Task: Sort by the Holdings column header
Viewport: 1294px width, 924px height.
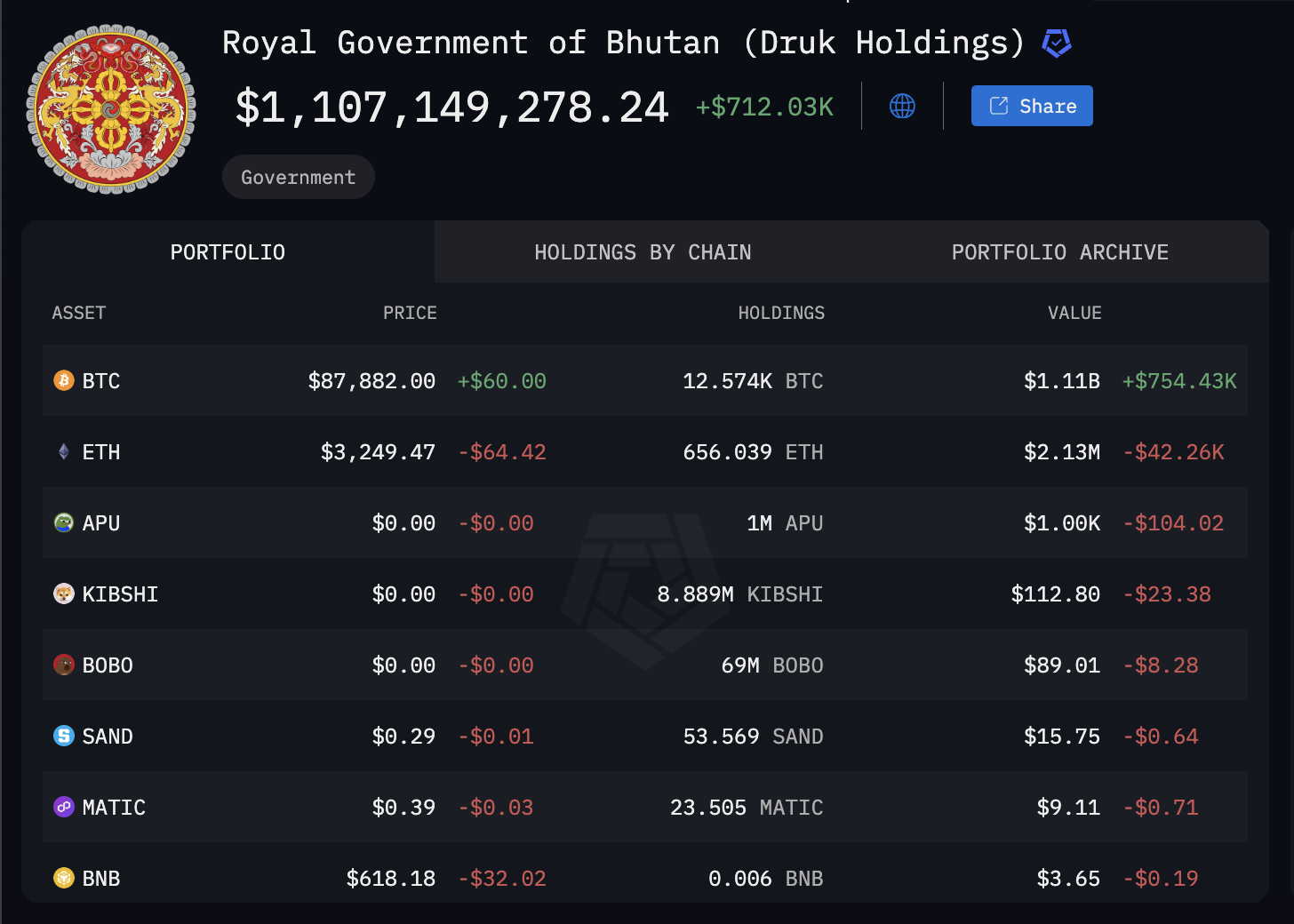Action: point(780,313)
